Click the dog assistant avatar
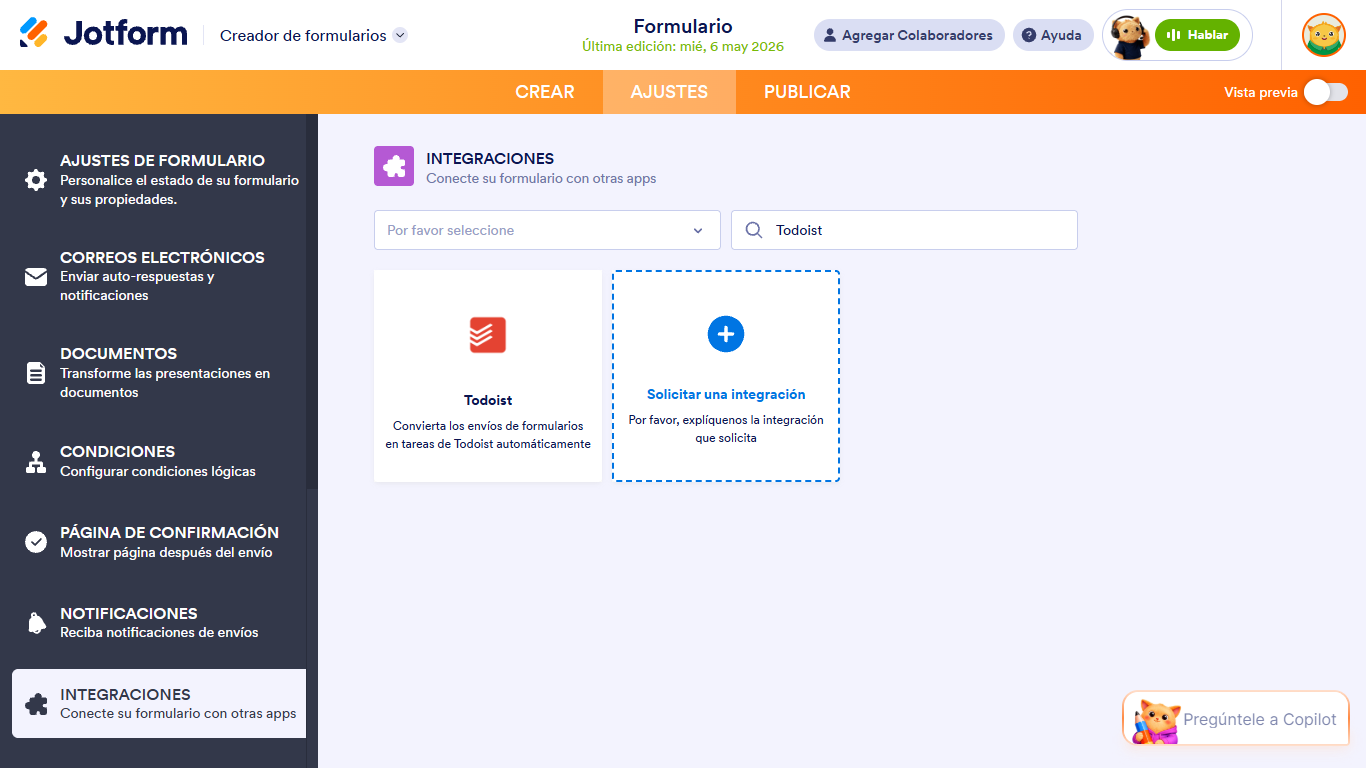The width and height of the screenshot is (1366, 768). pos(1130,37)
